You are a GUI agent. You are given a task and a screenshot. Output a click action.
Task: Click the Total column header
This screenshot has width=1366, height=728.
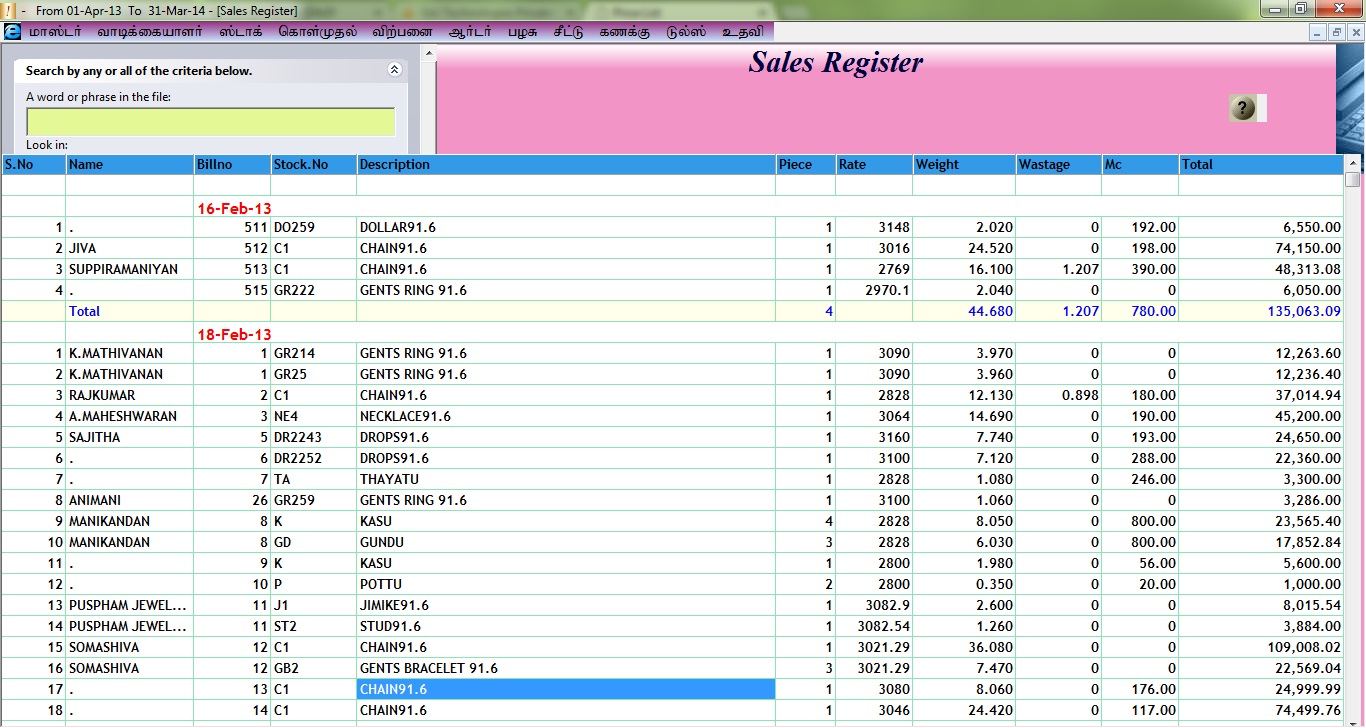coord(1260,165)
